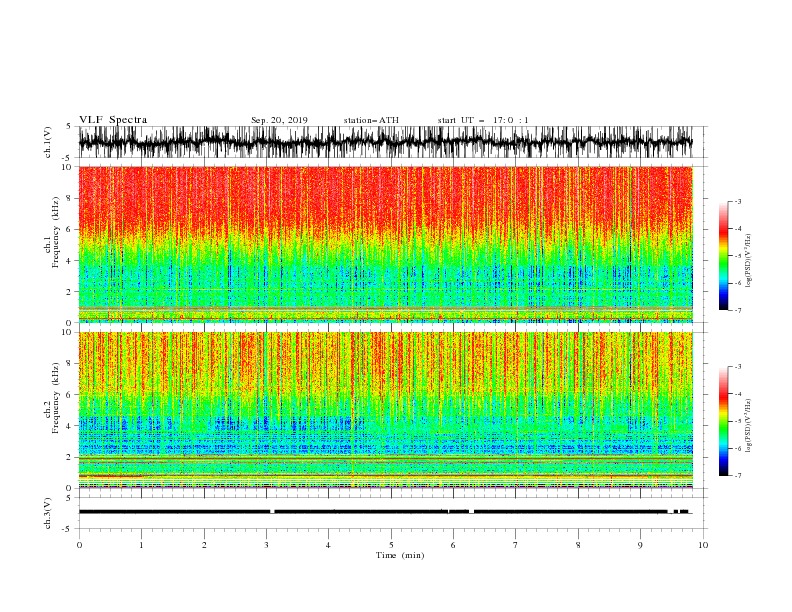Screen dimensions: 792x612
Task: Click time axis tick label "4"
Action: 328,545
